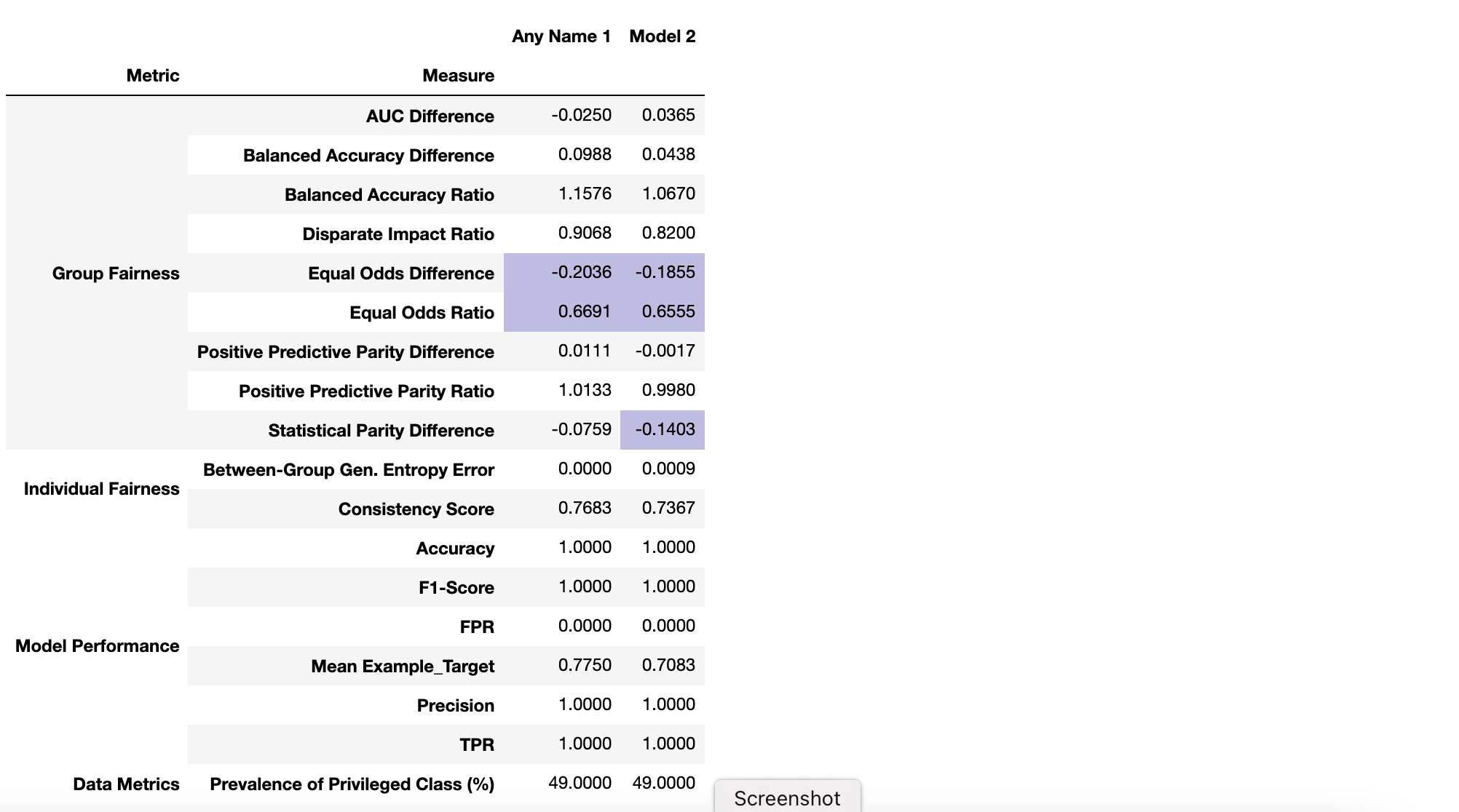This screenshot has height=812, width=1459.
Task: Click the Mean Example_Target label
Action: click(402, 666)
